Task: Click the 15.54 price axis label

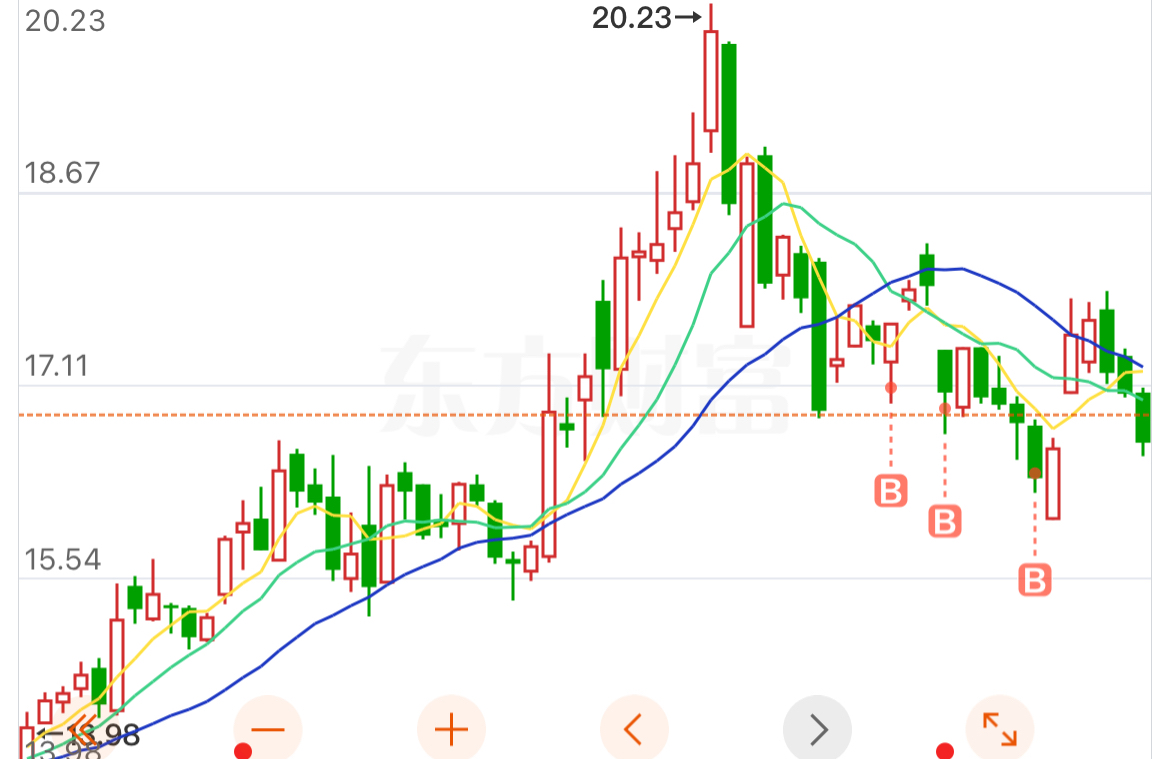Action: click(x=63, y=560)
